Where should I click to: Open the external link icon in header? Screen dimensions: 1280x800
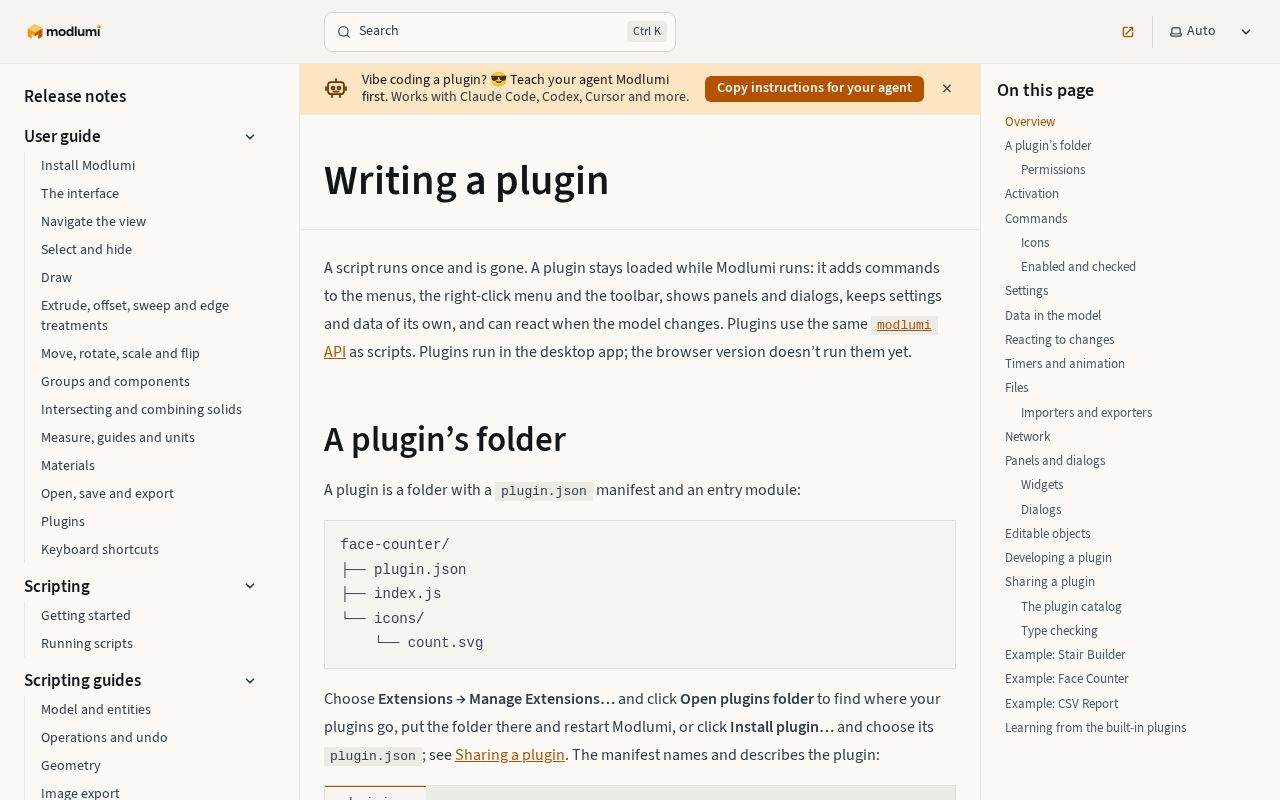[1128, 32]
